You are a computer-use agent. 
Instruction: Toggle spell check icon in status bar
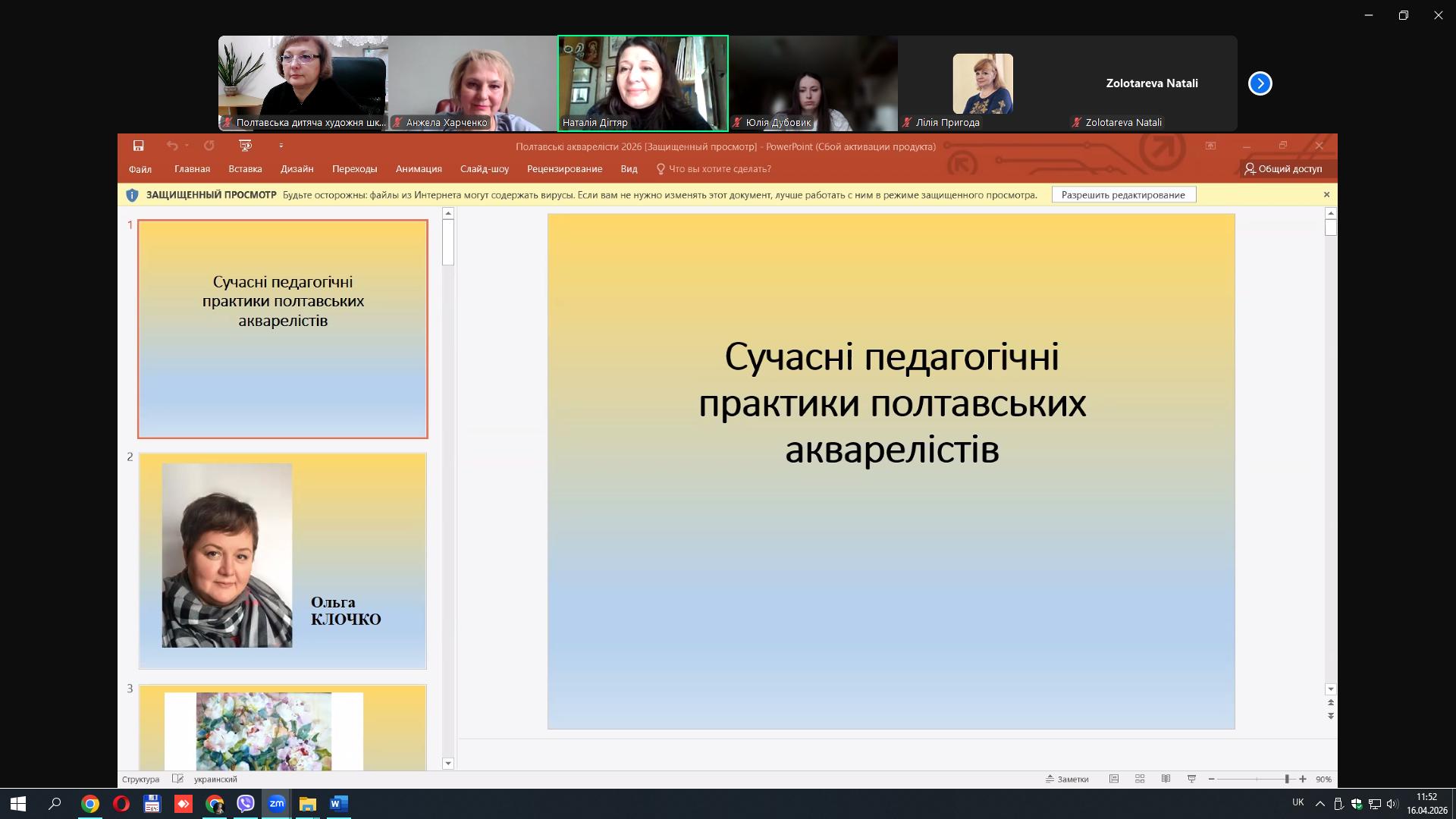click(177, 779)
